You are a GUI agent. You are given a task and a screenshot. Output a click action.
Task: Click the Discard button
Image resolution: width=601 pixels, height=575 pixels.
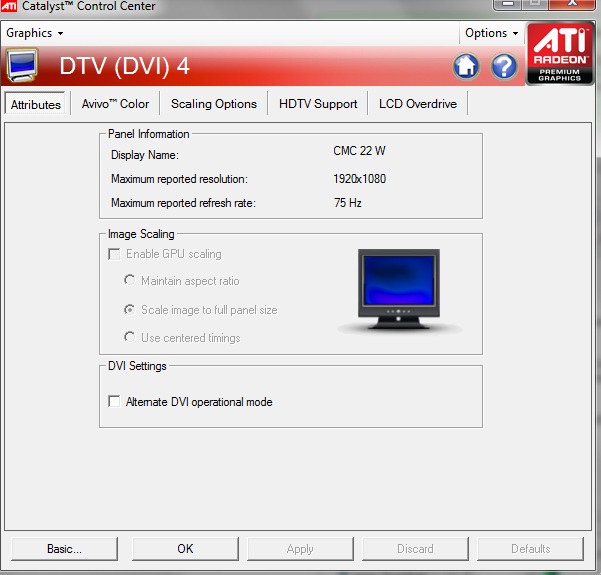pyautogui.click(x=415, y=549)
